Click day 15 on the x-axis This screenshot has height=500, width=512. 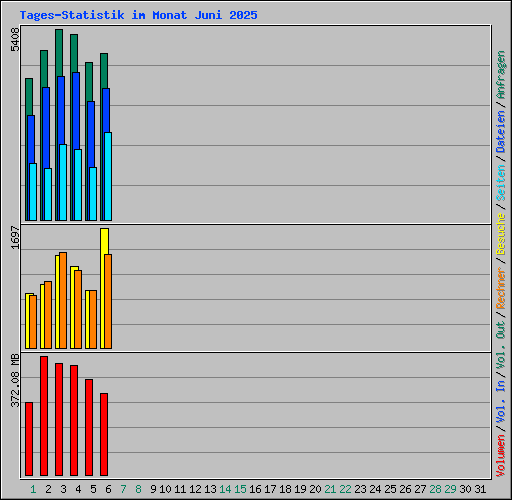coord(240,489)
